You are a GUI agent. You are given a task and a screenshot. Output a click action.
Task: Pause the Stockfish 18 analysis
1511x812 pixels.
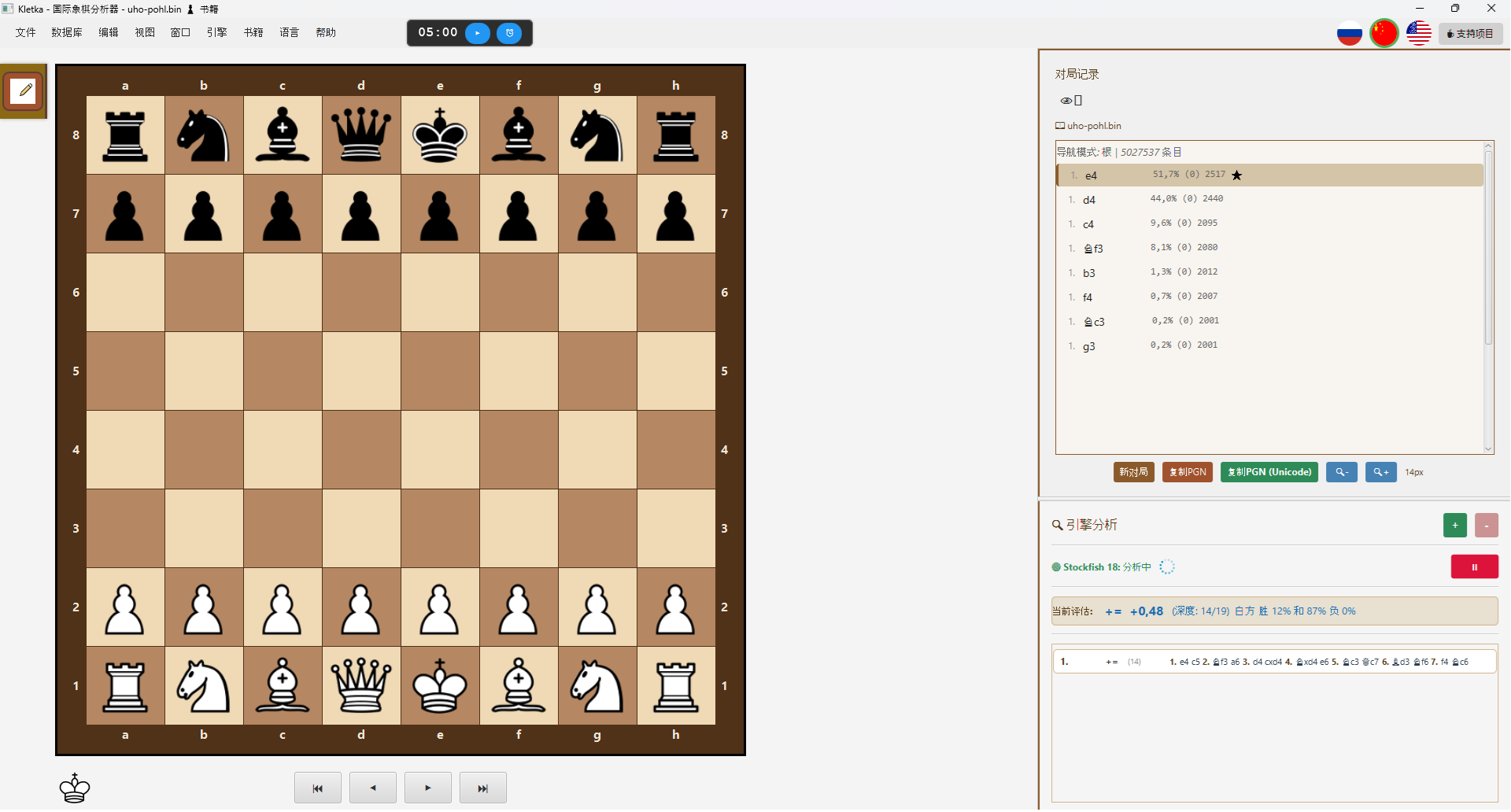pyautogui.click(x=1475, y=567)
